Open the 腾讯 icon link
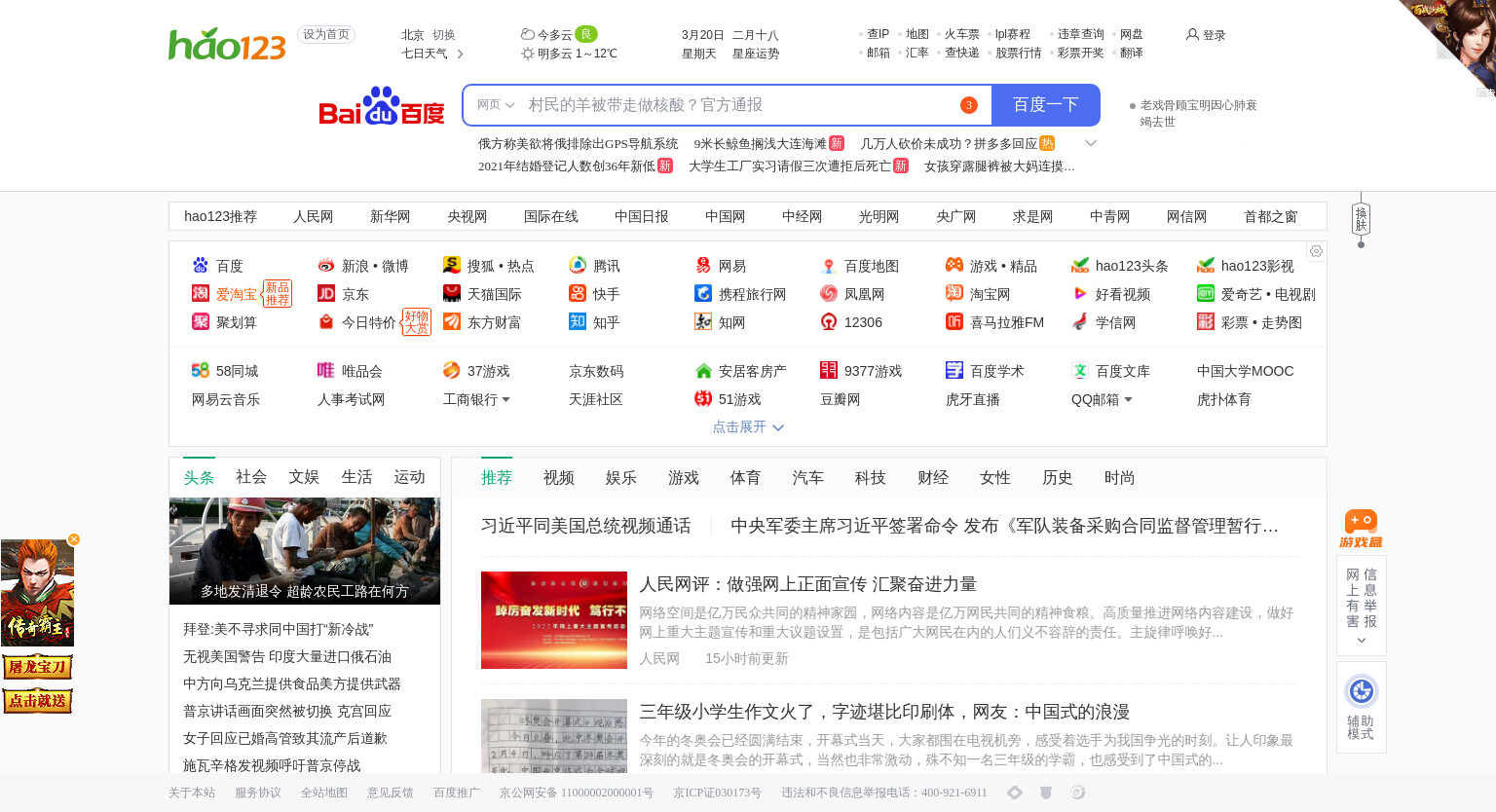 tap(578, 265)
